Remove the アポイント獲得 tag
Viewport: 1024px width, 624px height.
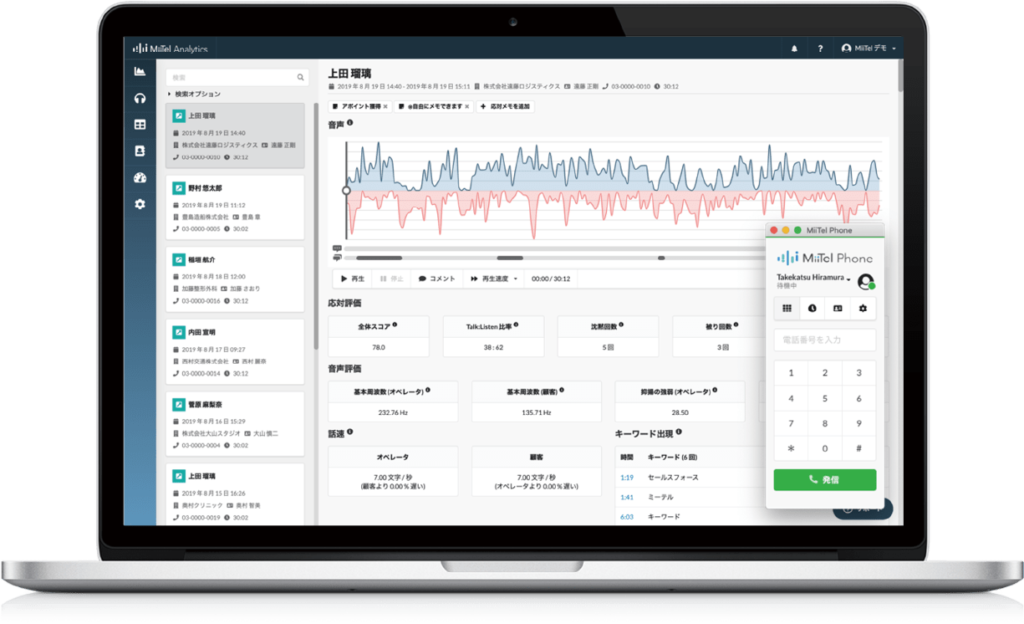pos(385,106)
